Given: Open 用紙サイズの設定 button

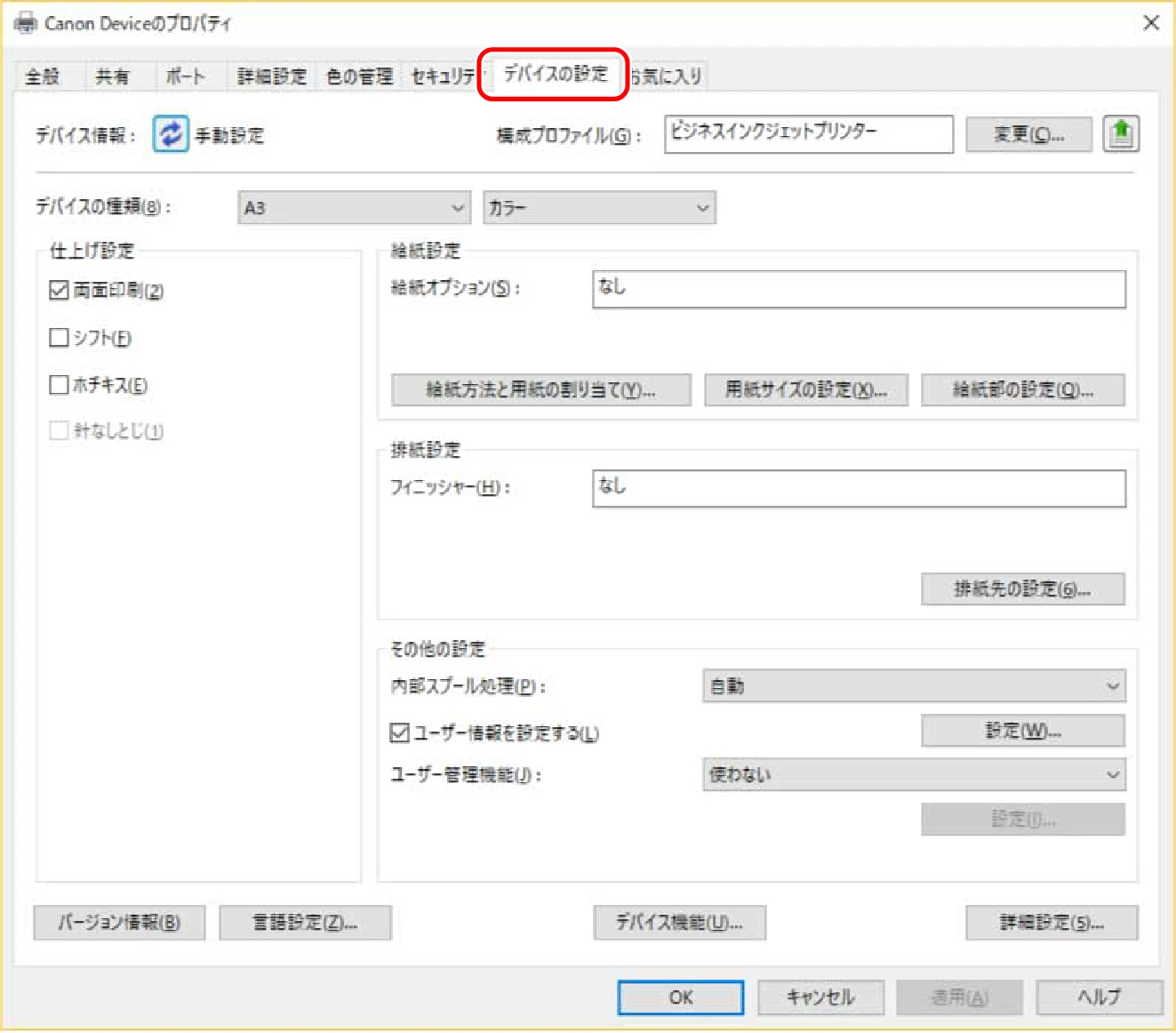Looking at the screenshot, I should (x=806, y=390).
